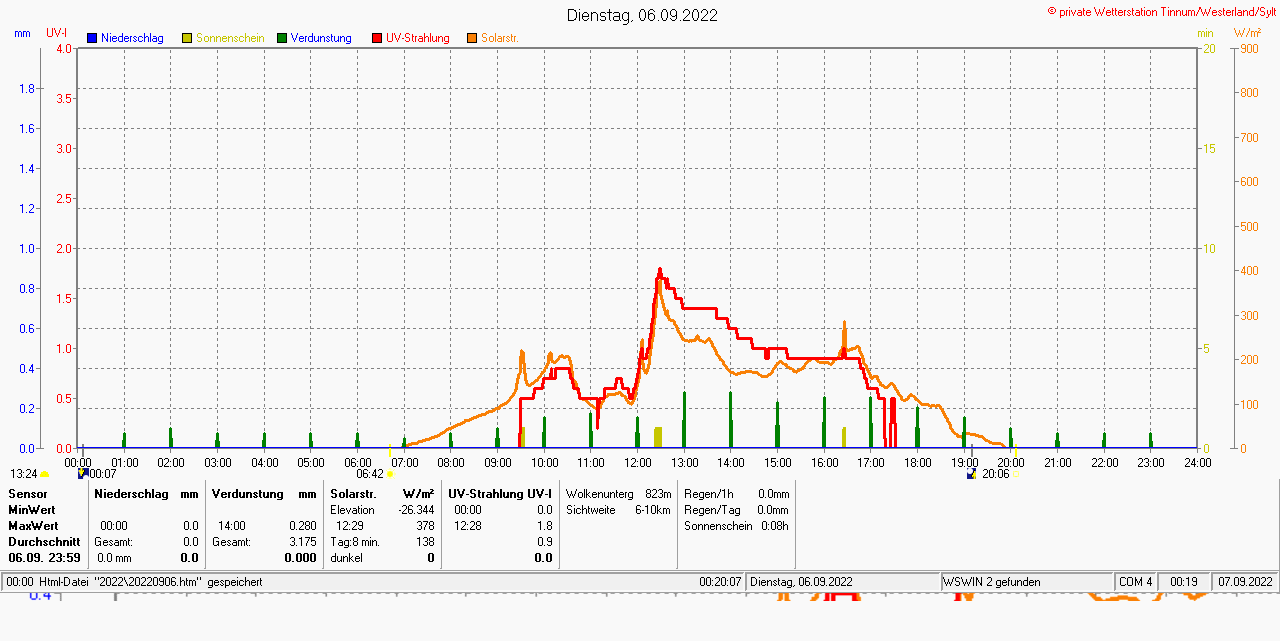Viewport: 1280px width, 641px height.
Task: Select the 'UV-Strahlung' legend label
Action: pos(418,38)
